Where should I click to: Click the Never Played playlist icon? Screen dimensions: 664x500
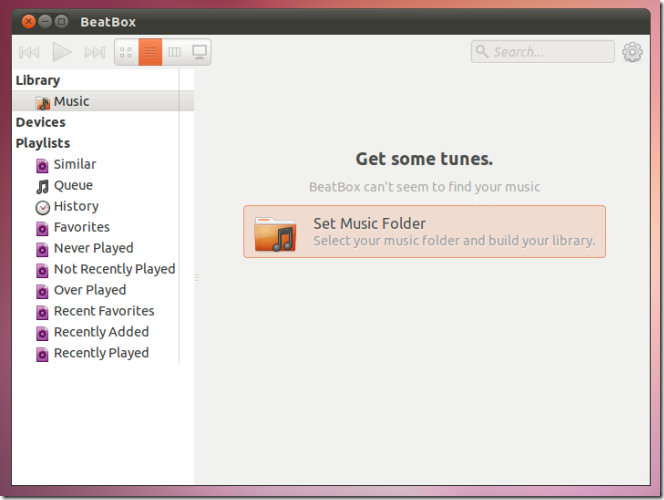point(42,249)
